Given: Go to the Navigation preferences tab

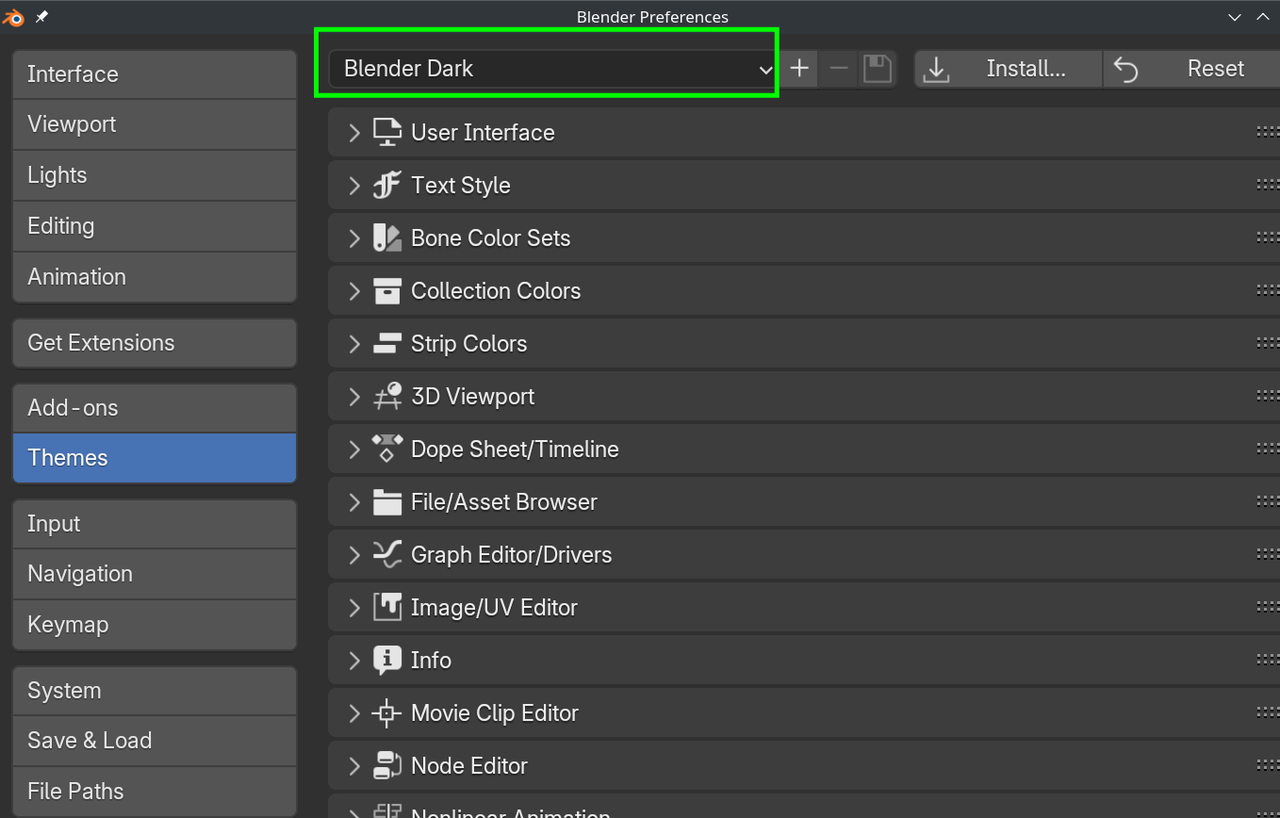Looking at the screenshot, I should [x=155, y=574].
